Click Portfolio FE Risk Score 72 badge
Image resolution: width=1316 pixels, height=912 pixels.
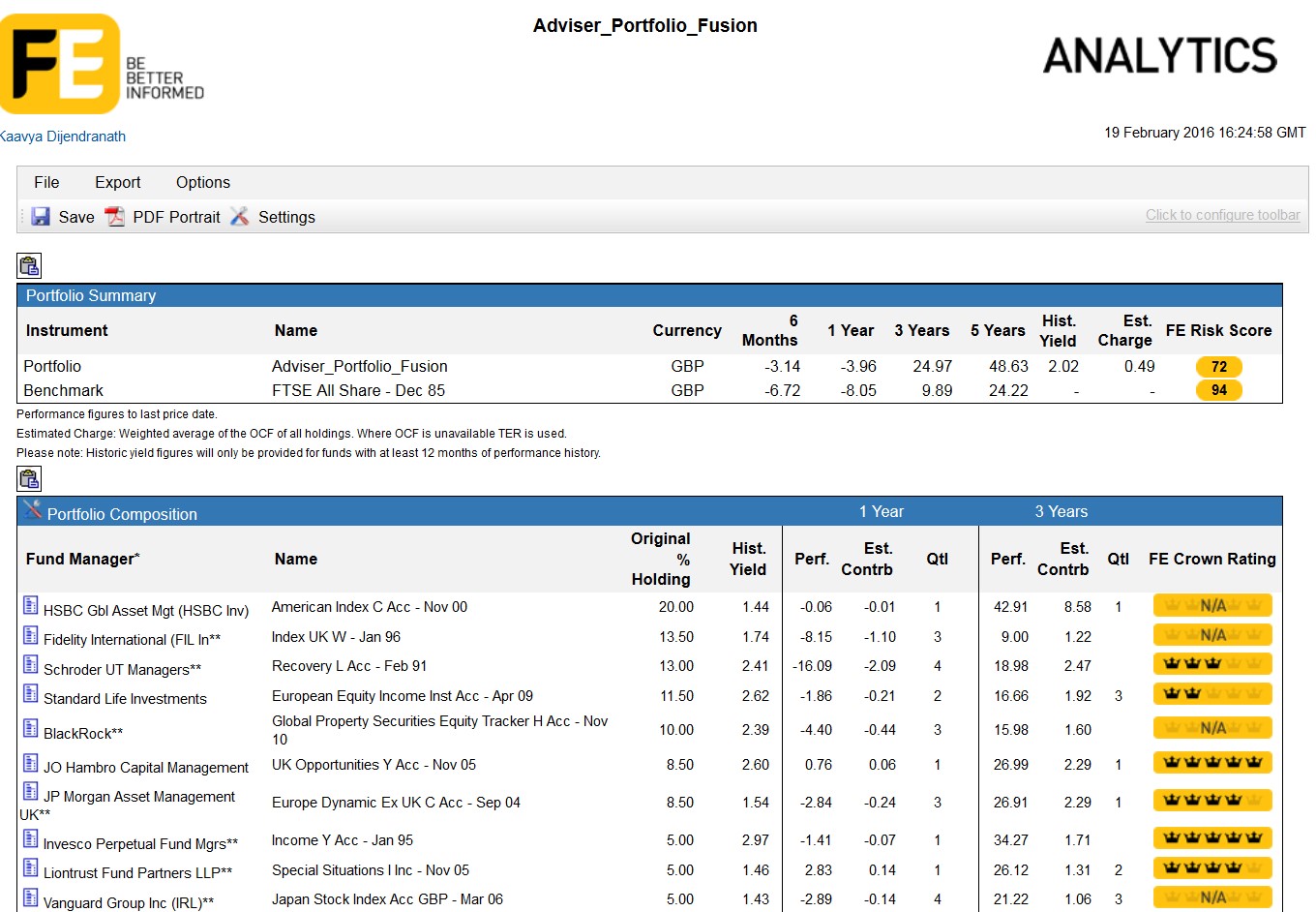point(1219,367)
